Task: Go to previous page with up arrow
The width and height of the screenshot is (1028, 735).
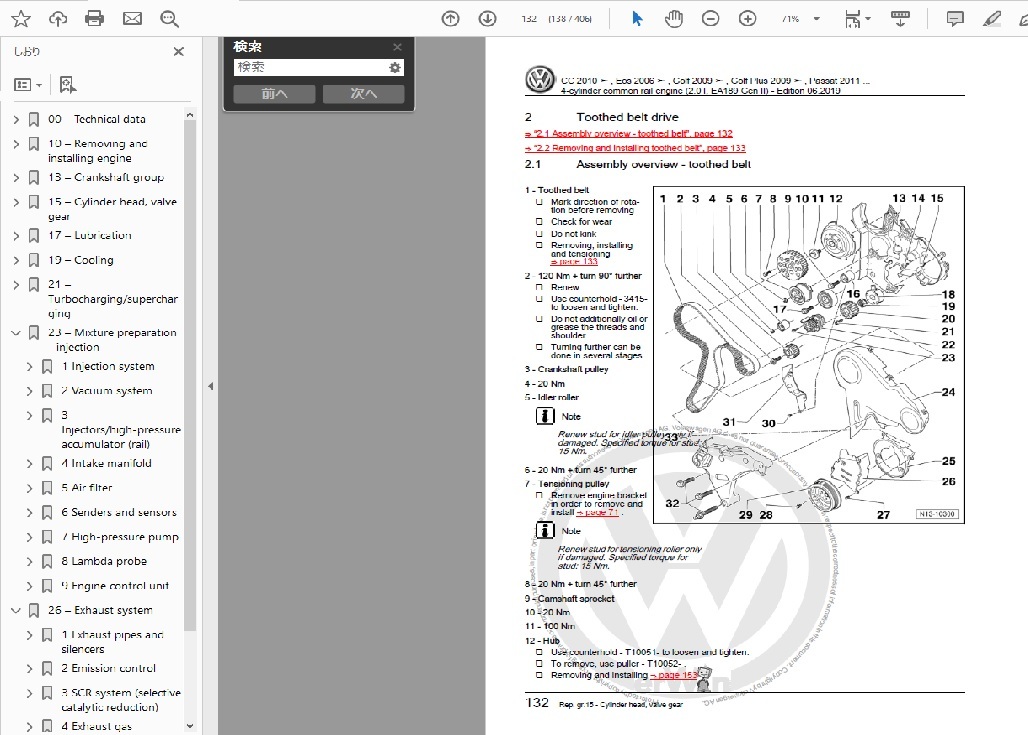Action: pyautogui.click(x=450, y=18)
